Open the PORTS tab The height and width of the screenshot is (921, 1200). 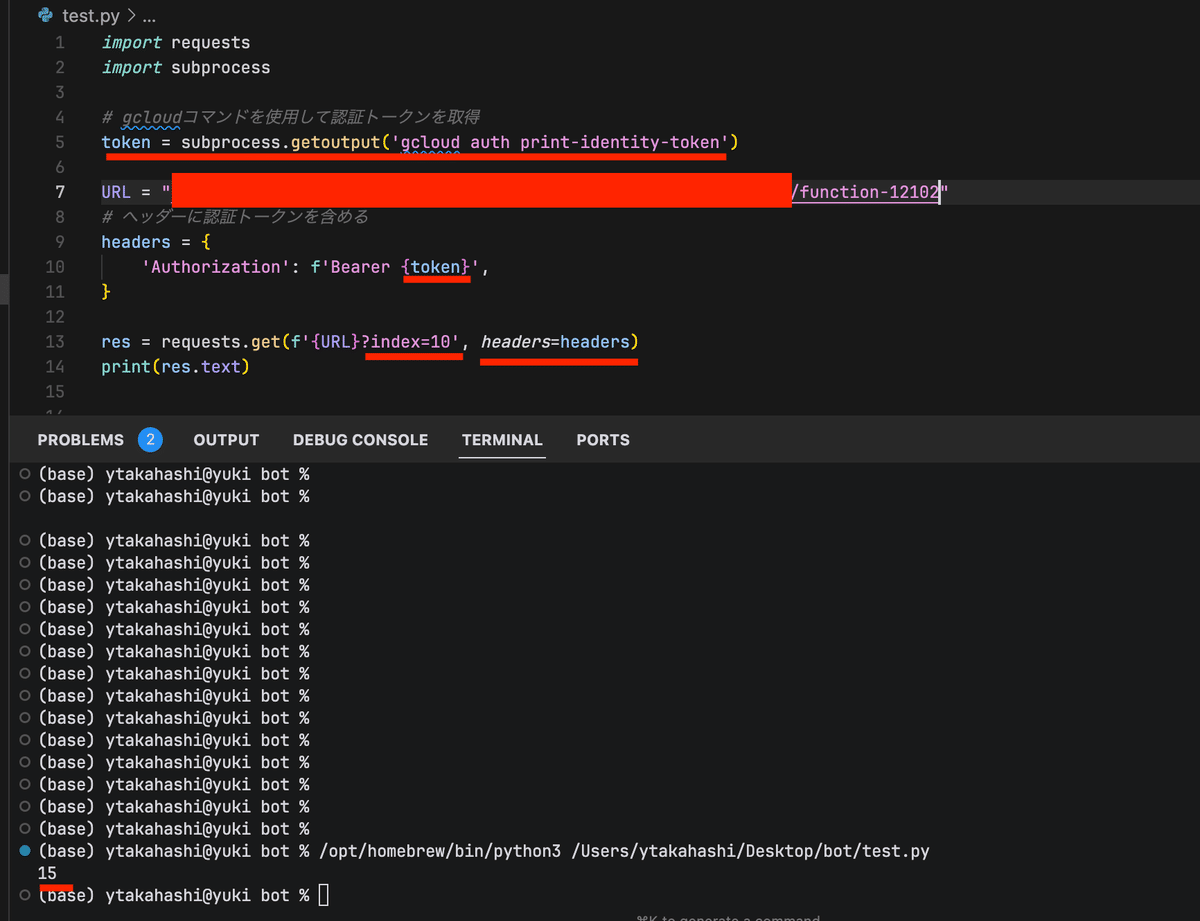pos(603,439)
